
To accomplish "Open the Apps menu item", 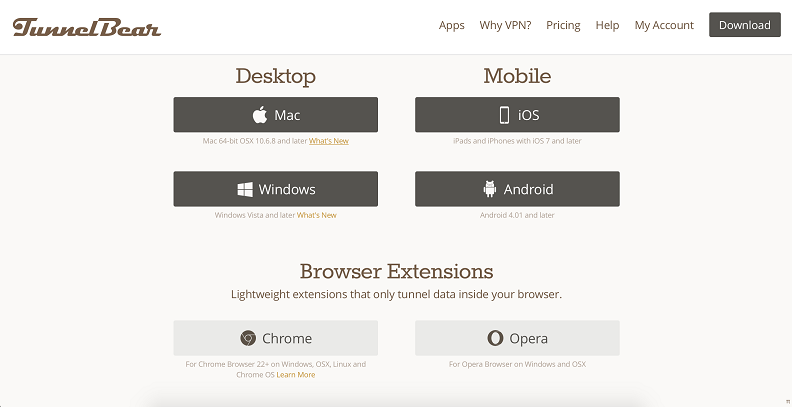I will (452, 25).
